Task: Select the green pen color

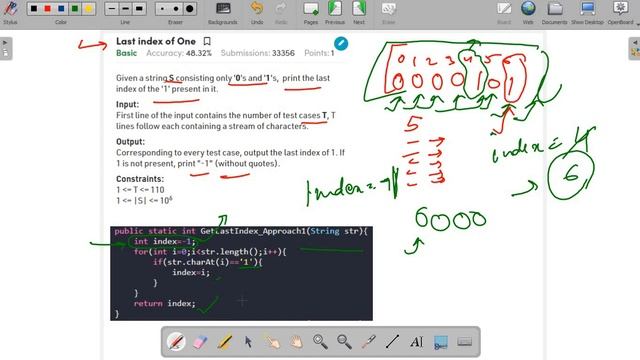Action: coord(75,9)
